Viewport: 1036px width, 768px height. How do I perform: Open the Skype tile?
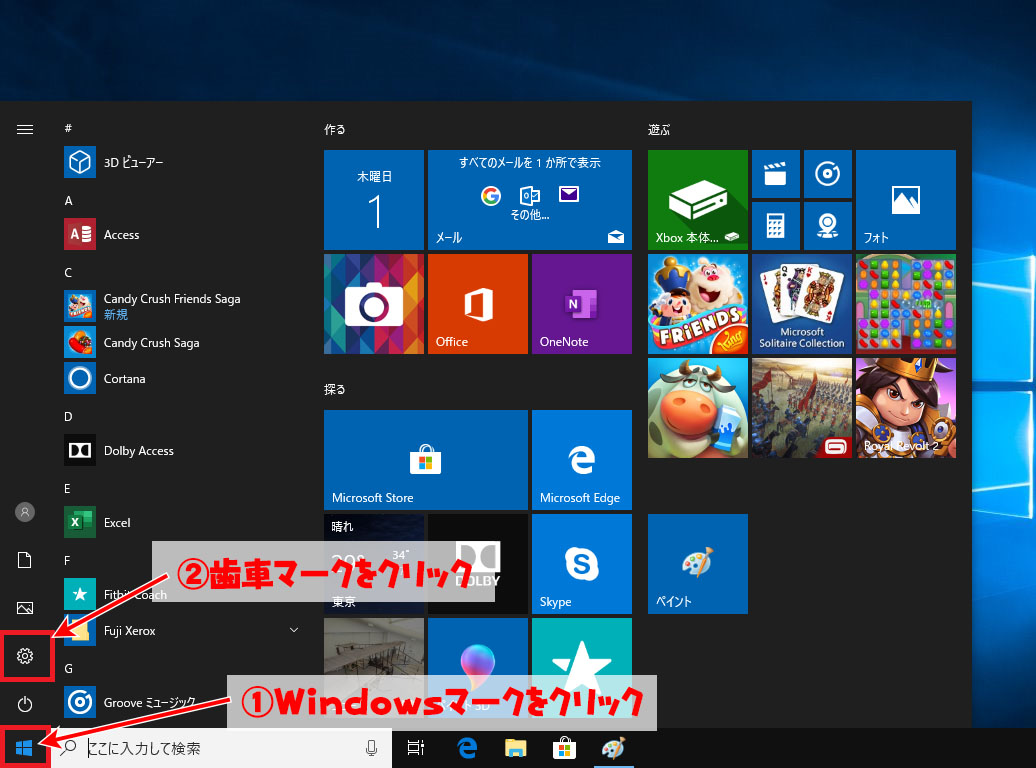point(581,564)
